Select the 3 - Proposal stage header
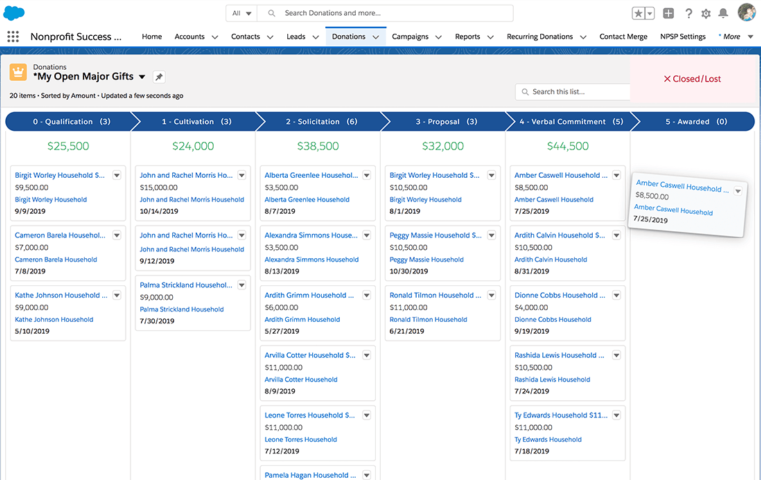The width and height of the screenshot is (761, 480). point(445,122)
